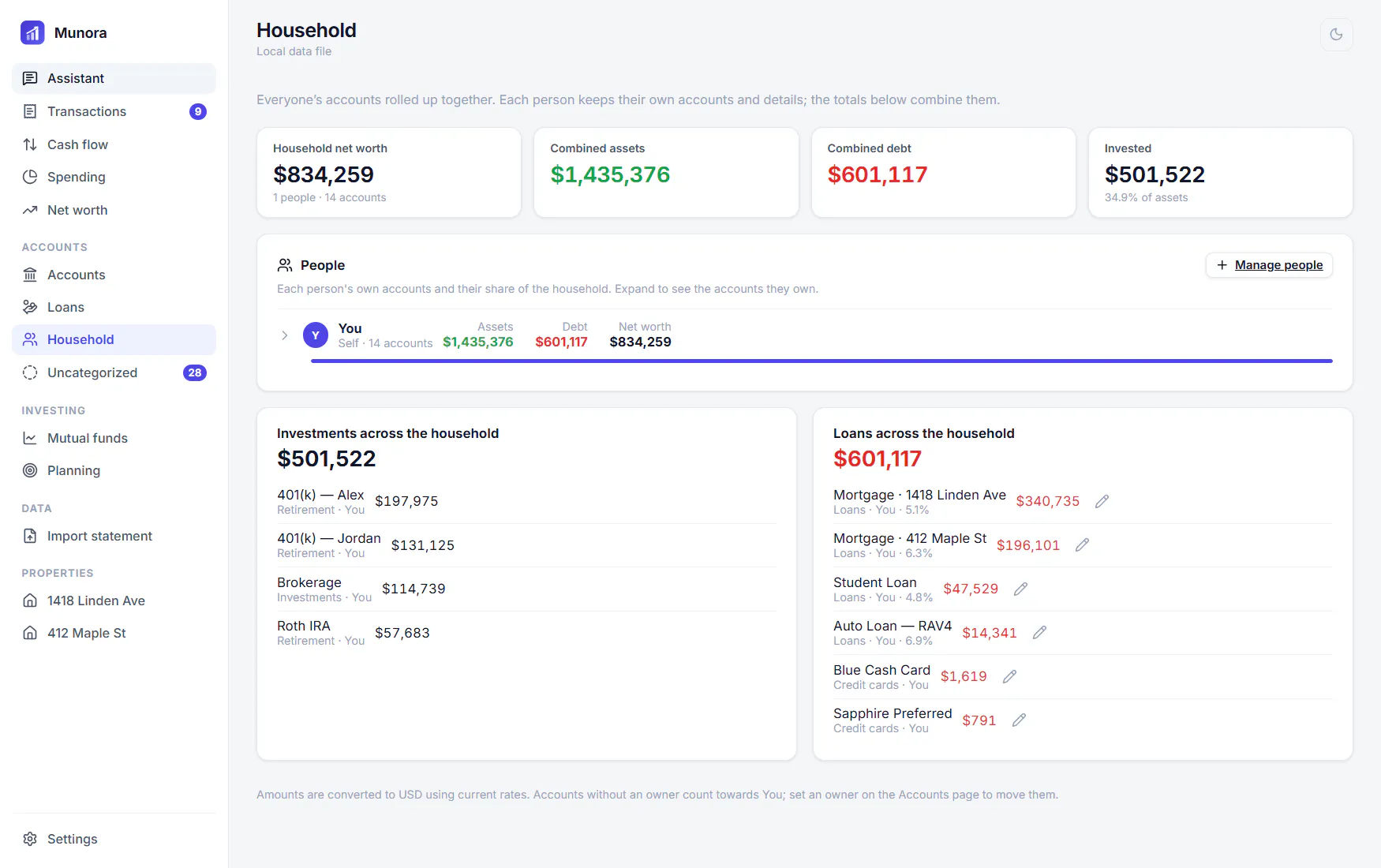This screenshot has height=868, width=1381.
Task: Click the Y avatar for You
Action: [316, 335]
